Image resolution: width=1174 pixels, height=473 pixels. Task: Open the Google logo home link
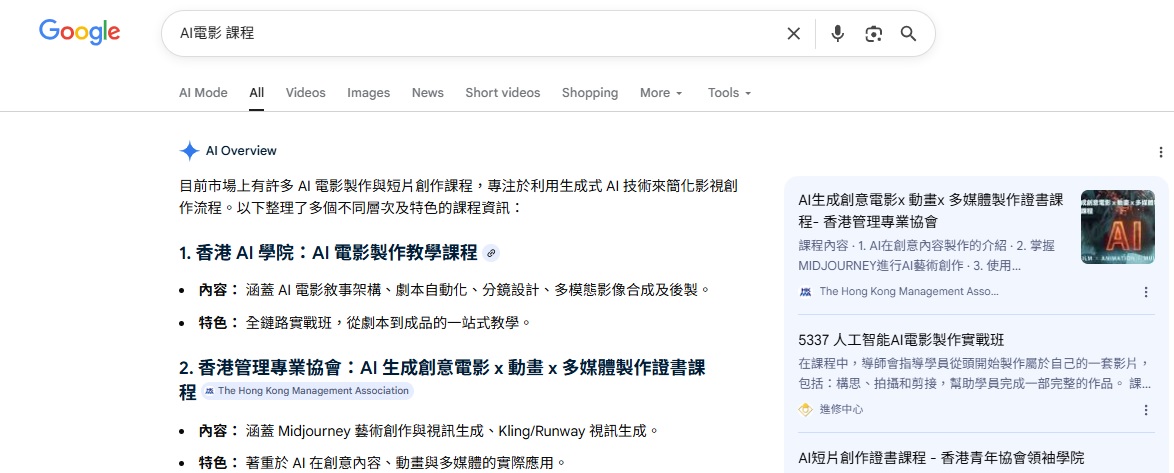79,32
